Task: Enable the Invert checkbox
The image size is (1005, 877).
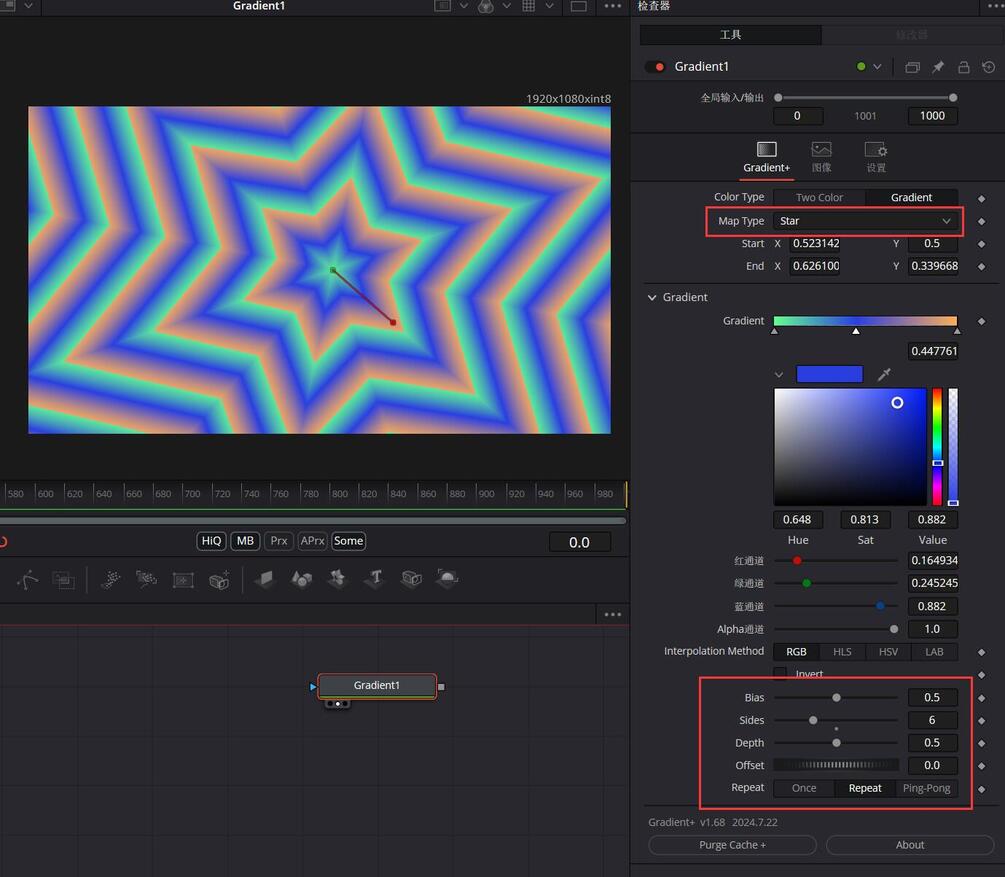Action: click(x=780, y=673)
